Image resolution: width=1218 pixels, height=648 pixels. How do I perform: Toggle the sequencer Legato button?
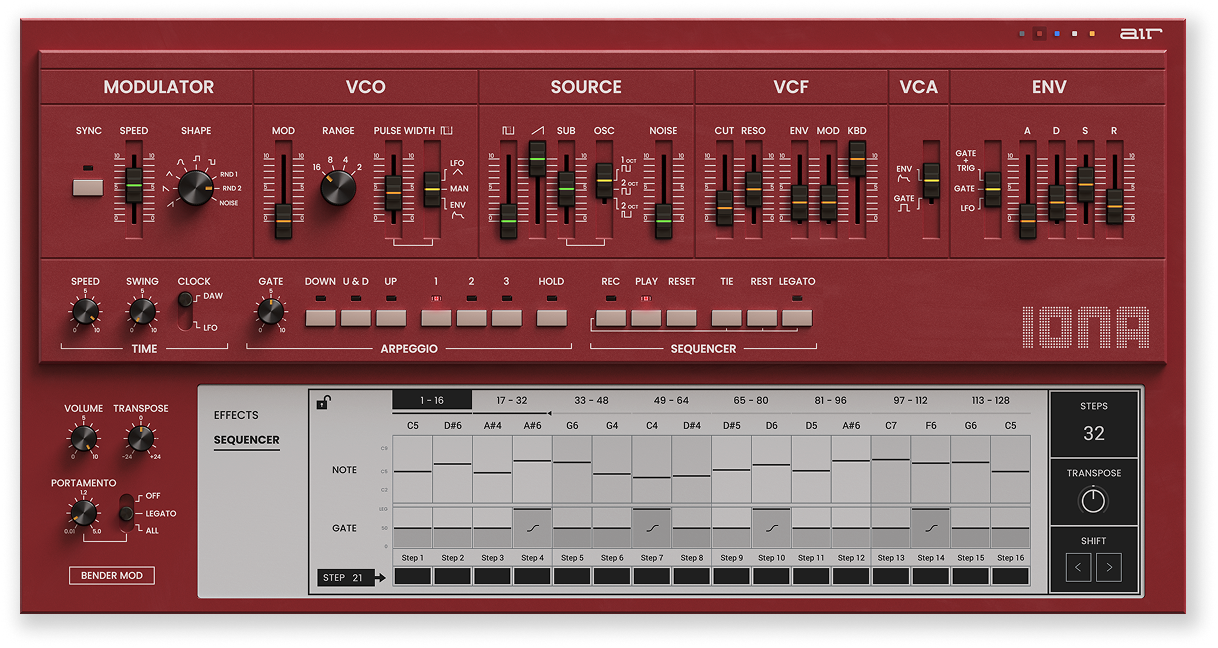(797, 318)
